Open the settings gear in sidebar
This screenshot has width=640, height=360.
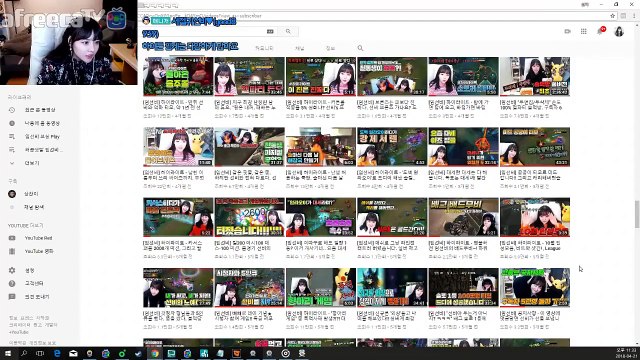(12, 270)
